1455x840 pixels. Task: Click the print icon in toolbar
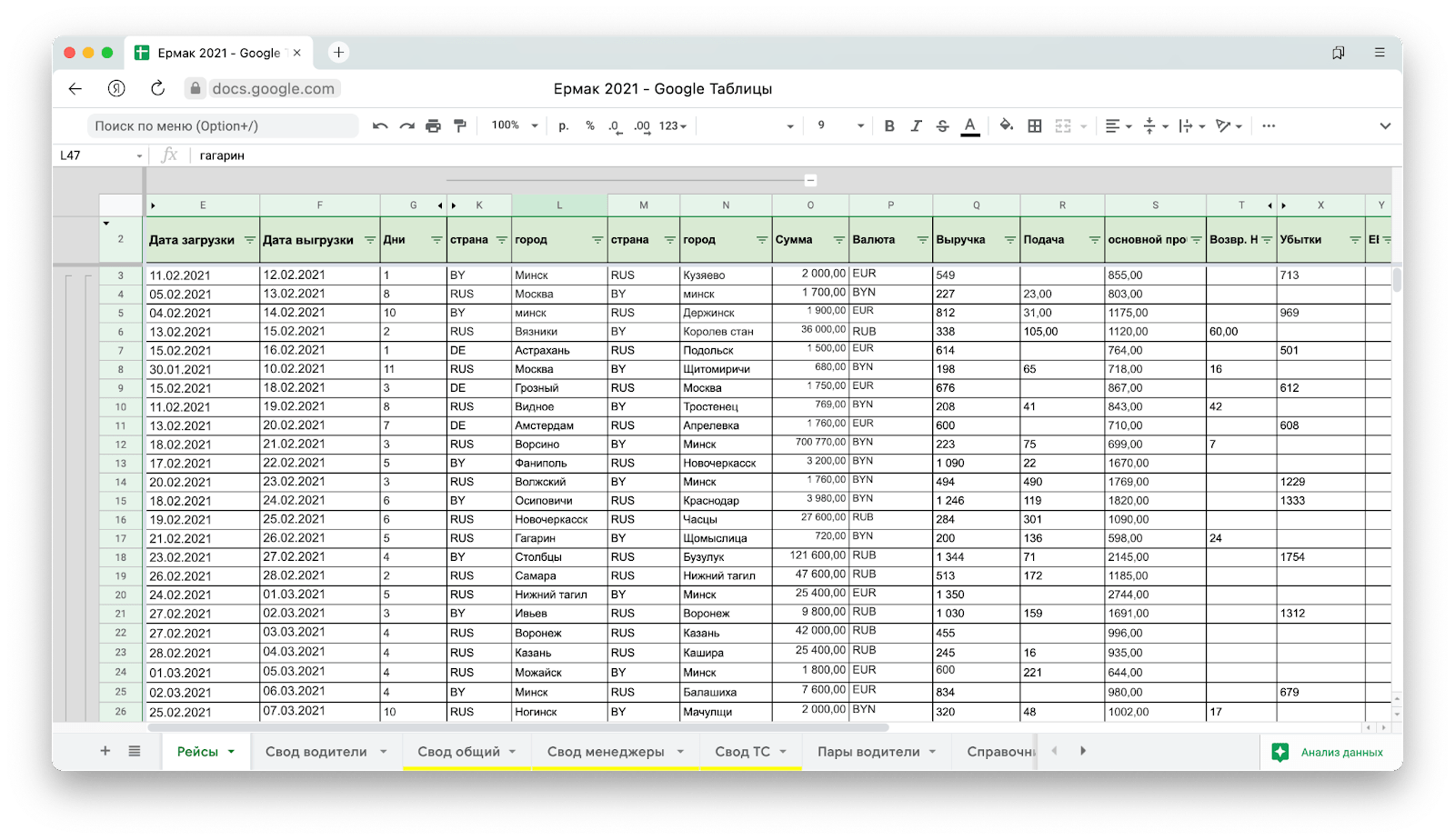433,126
